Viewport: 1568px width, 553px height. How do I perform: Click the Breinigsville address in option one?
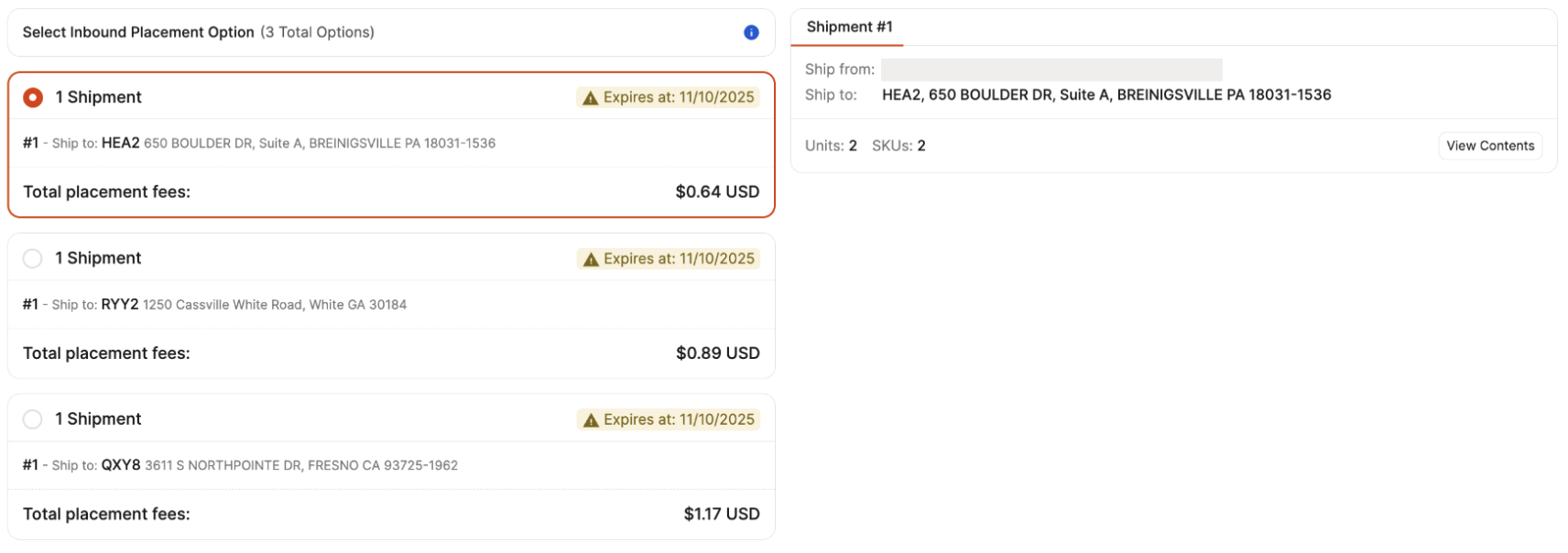click(319, 144)
